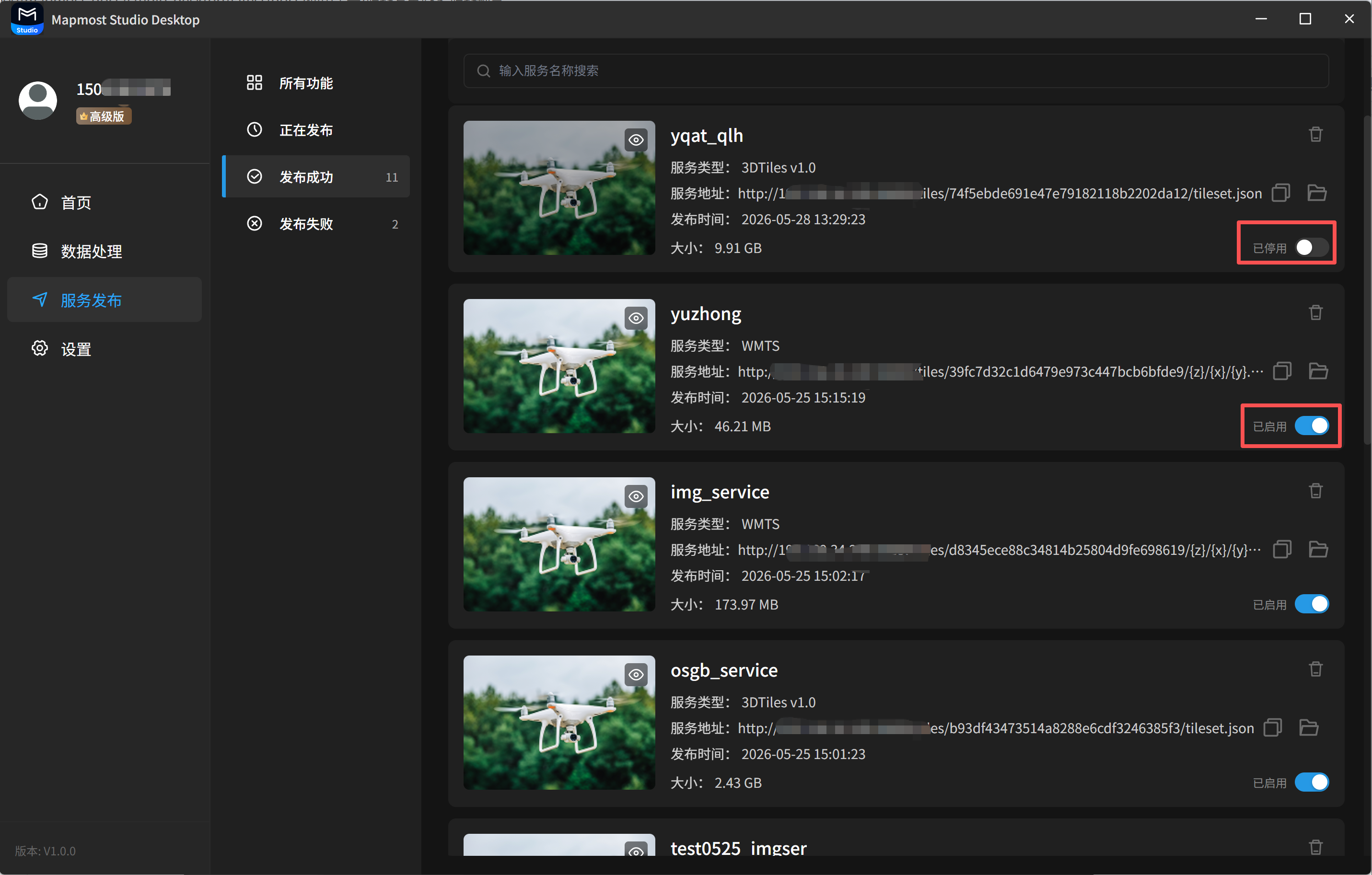Preview yuzhong with the eye icon
The image size is (1372, 875).
[x=636, y=318]
